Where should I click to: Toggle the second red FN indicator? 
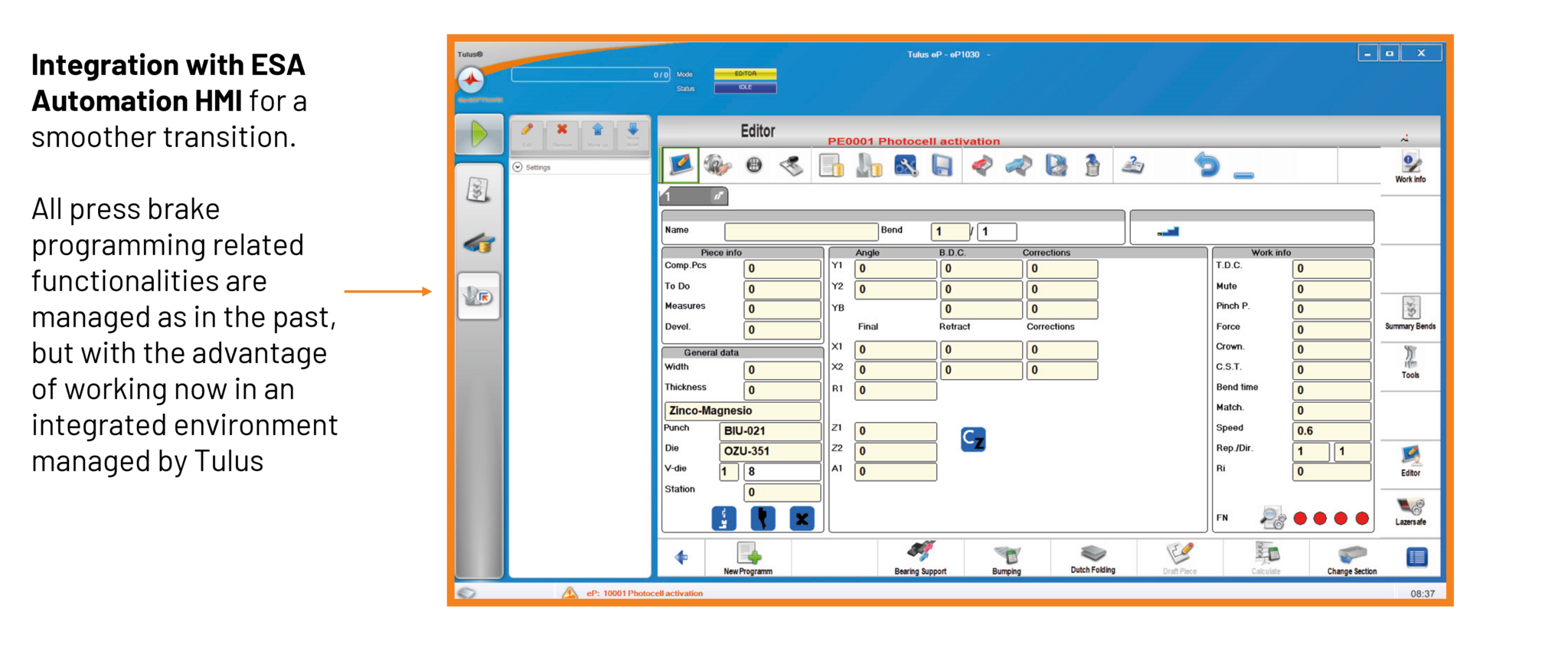point(1320,519)
